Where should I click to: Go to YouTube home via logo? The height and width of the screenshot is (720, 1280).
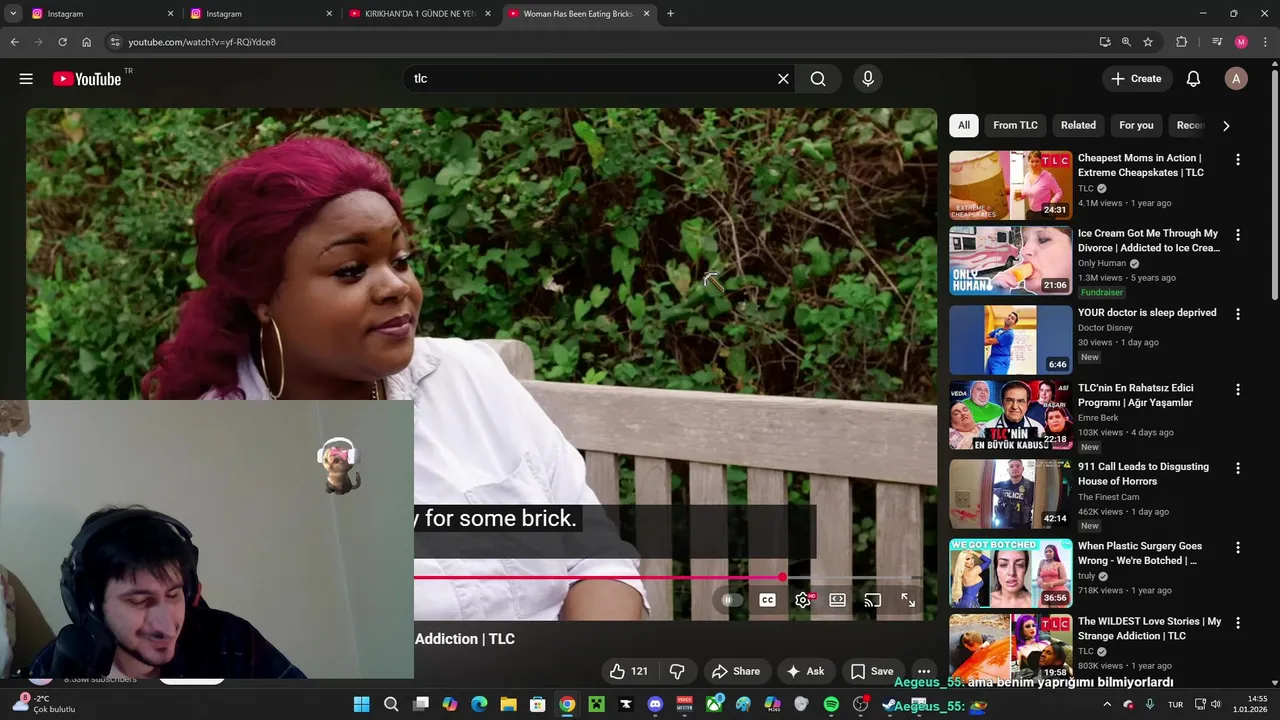(x=86, y=79)
